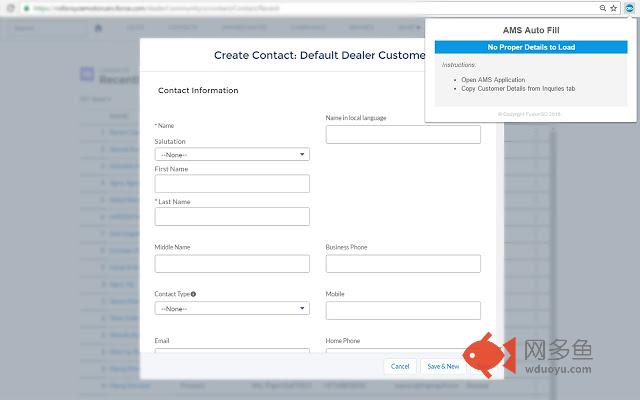Viewport: 640px width, 400px height.
Task: Click the Save & New button
Action: [443, 366]
